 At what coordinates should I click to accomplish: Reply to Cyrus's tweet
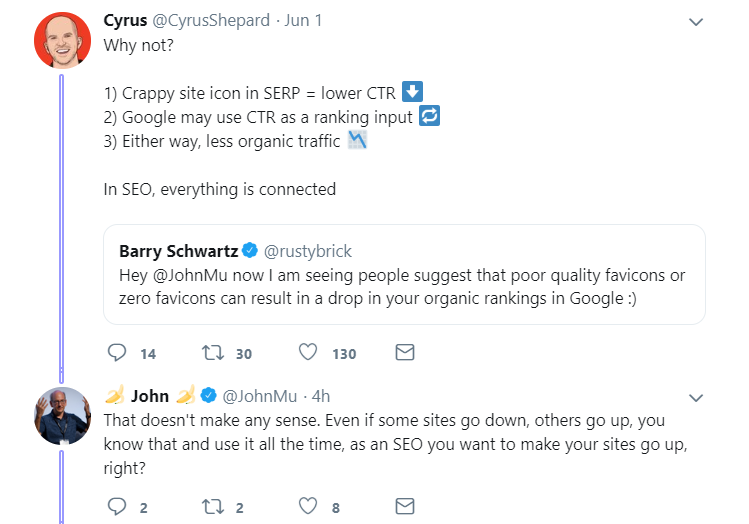coord(117,353)
